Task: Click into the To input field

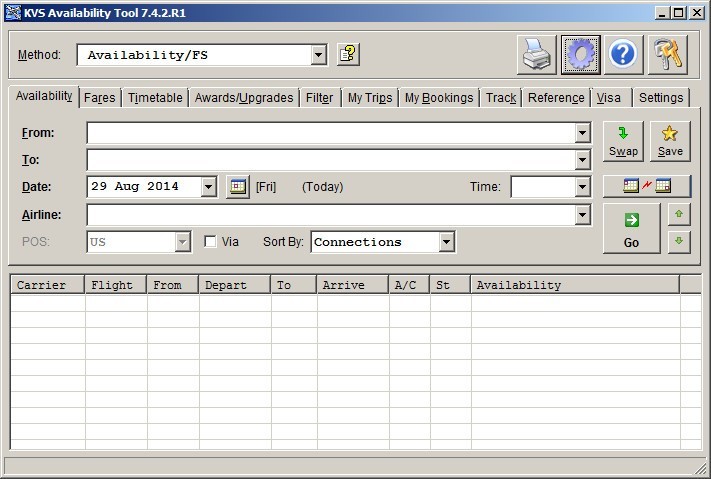Action: (331, 160)
